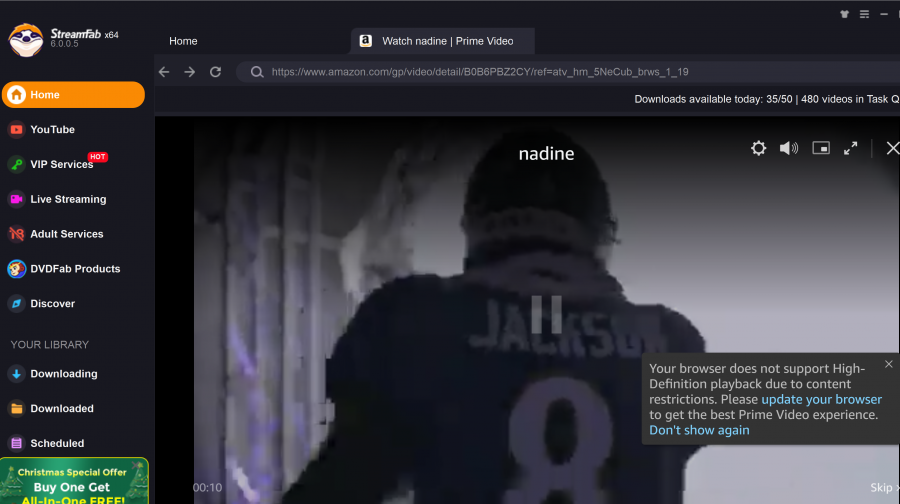Click the Downloading arrow icon
900x504 pixels.
click(17, 374)
